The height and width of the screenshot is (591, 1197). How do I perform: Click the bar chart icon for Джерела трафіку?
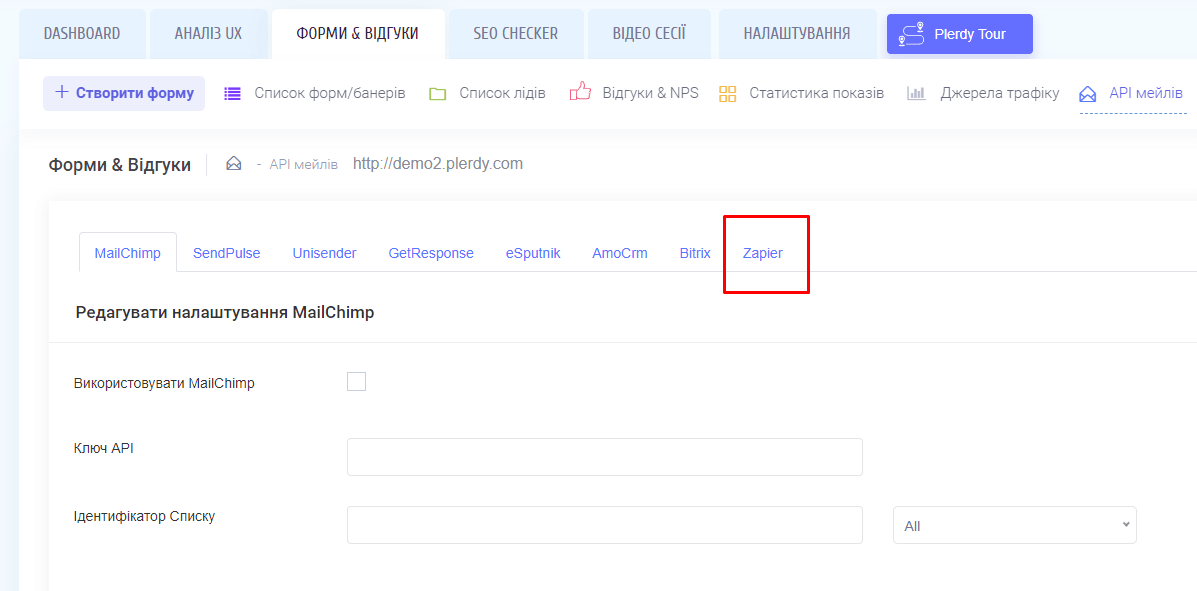tap(916, 94)
